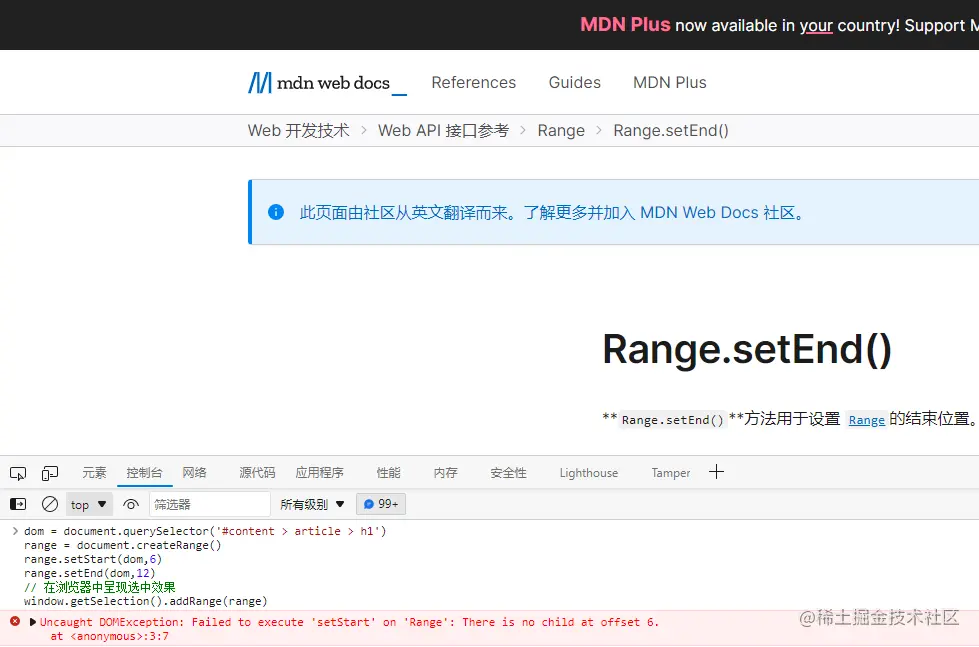Switch to the 性能 tab
This screenshot has height=647, width=979.
coord(388,473)
